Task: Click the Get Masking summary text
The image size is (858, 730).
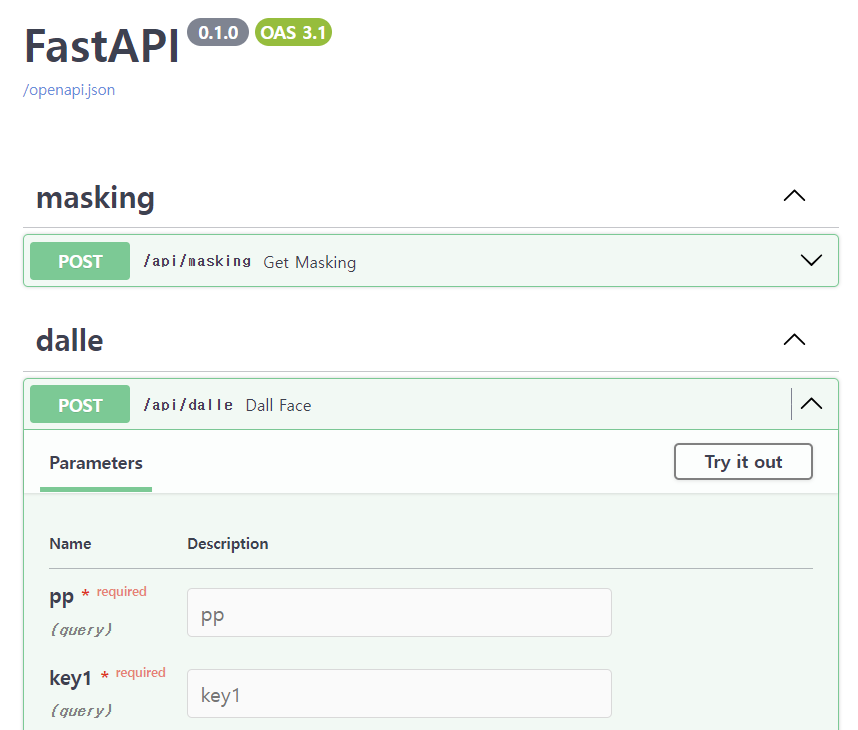Action: tap(310, 263)
